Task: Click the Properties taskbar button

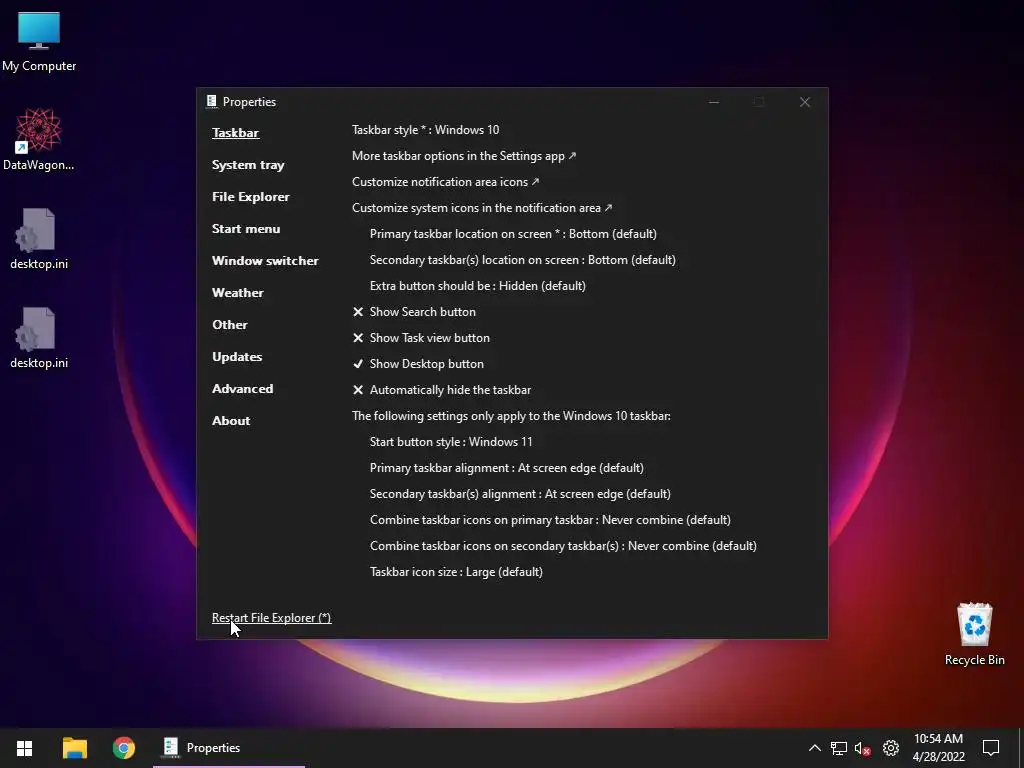Action: point(229,748)
